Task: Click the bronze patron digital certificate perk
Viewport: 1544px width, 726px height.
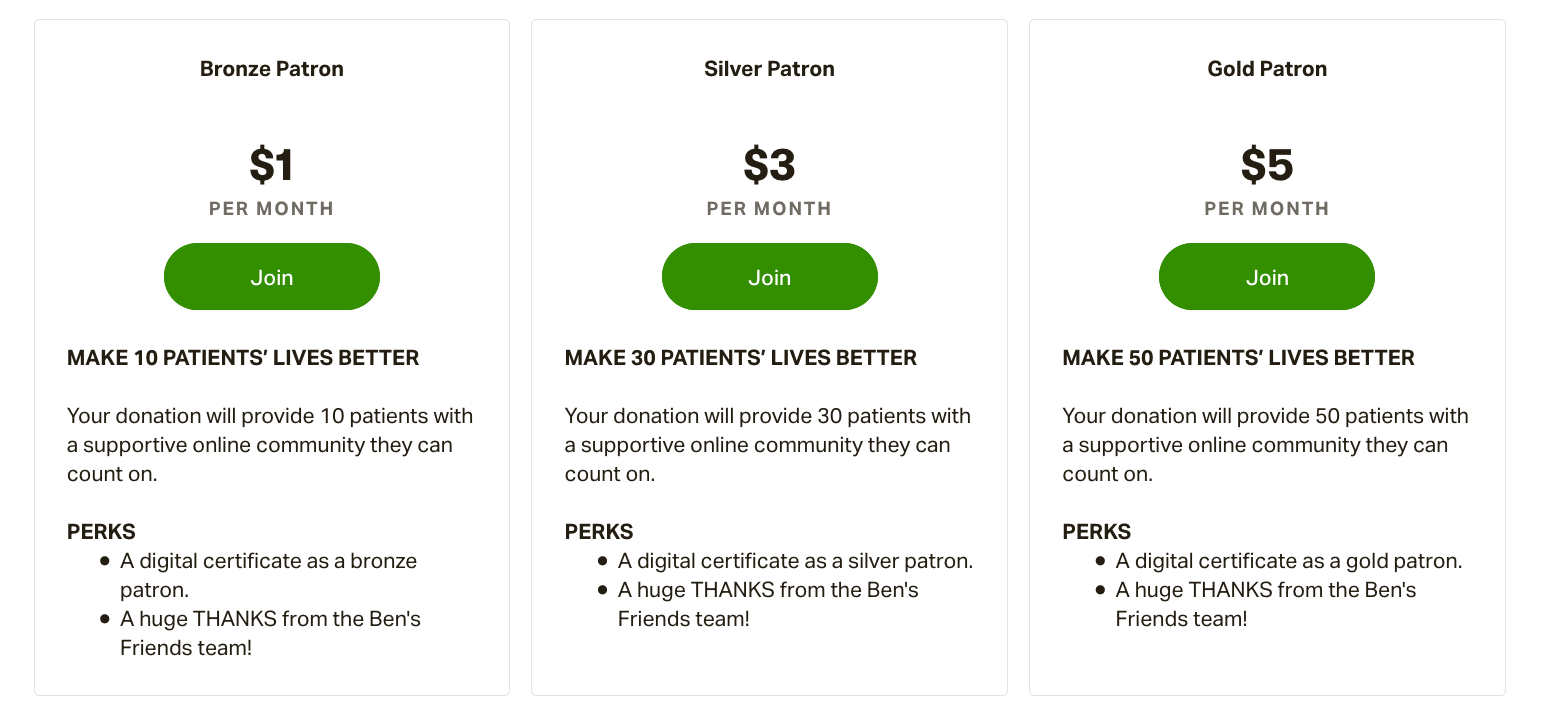Action: 268,575
